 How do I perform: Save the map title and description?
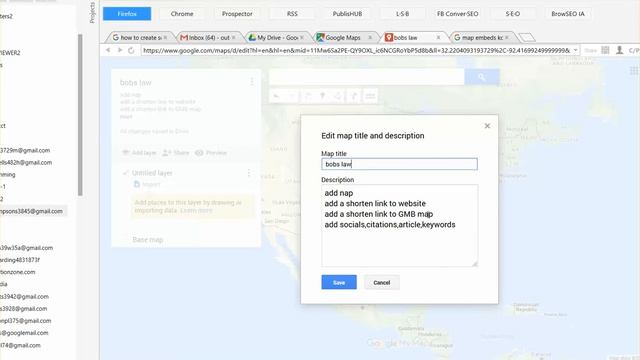[339, 282]
